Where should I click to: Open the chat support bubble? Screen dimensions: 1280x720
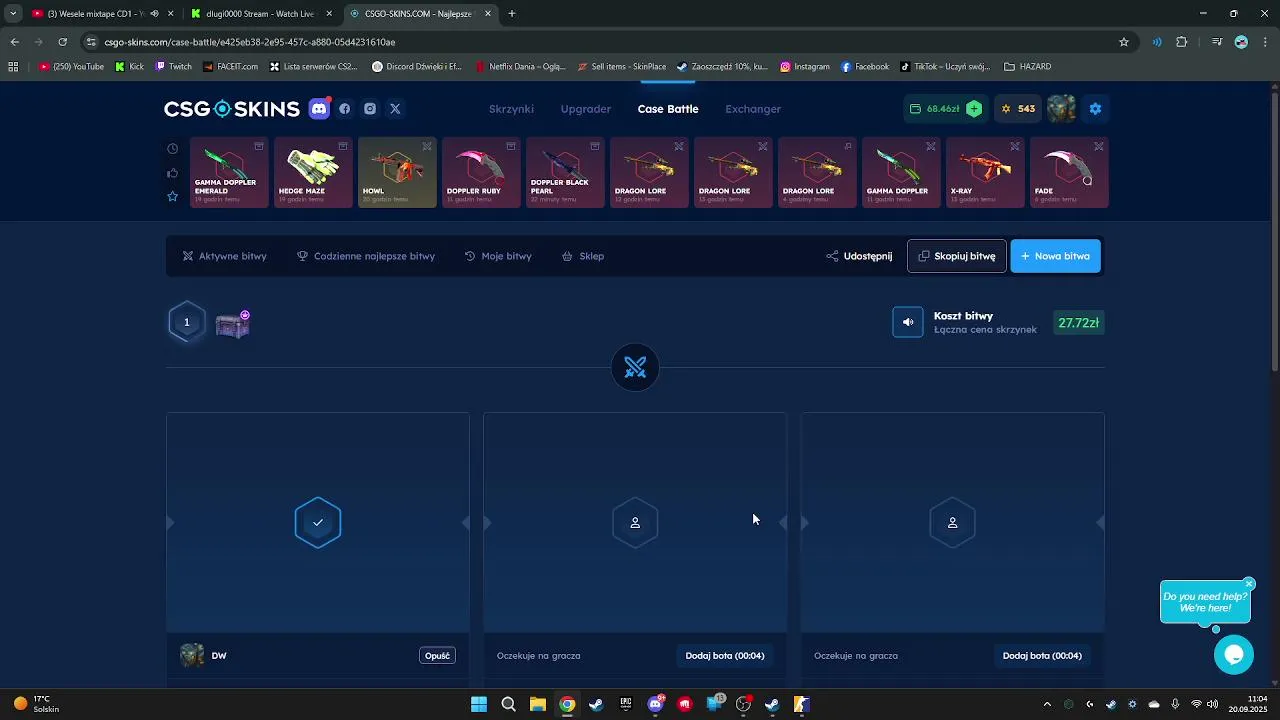coord(1234,654)
